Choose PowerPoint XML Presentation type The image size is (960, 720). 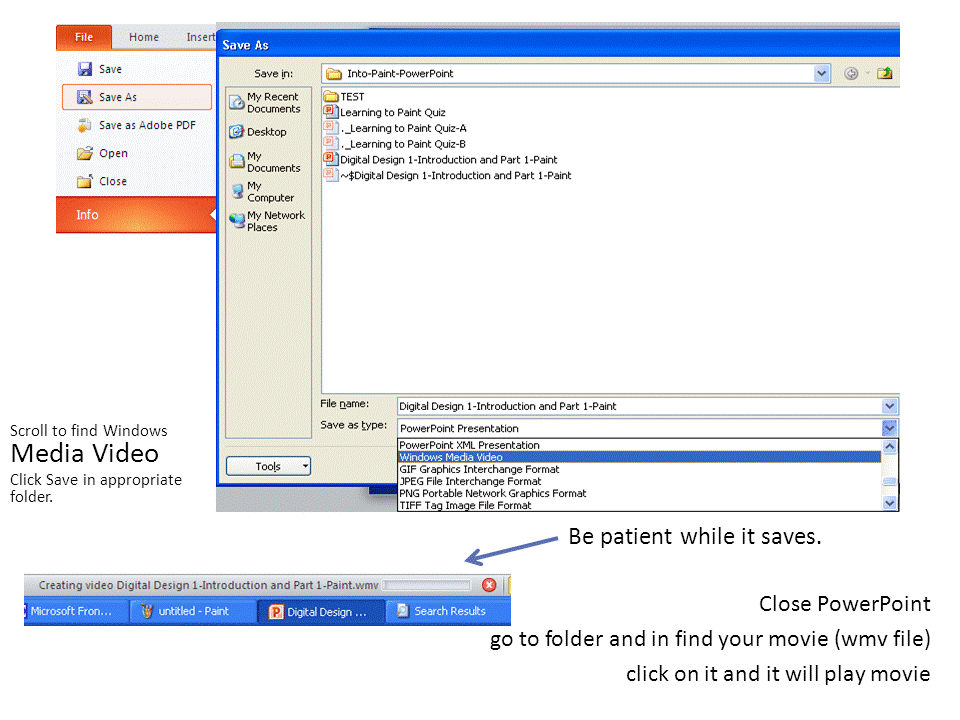pyautogui.click(x=639, y=445)
